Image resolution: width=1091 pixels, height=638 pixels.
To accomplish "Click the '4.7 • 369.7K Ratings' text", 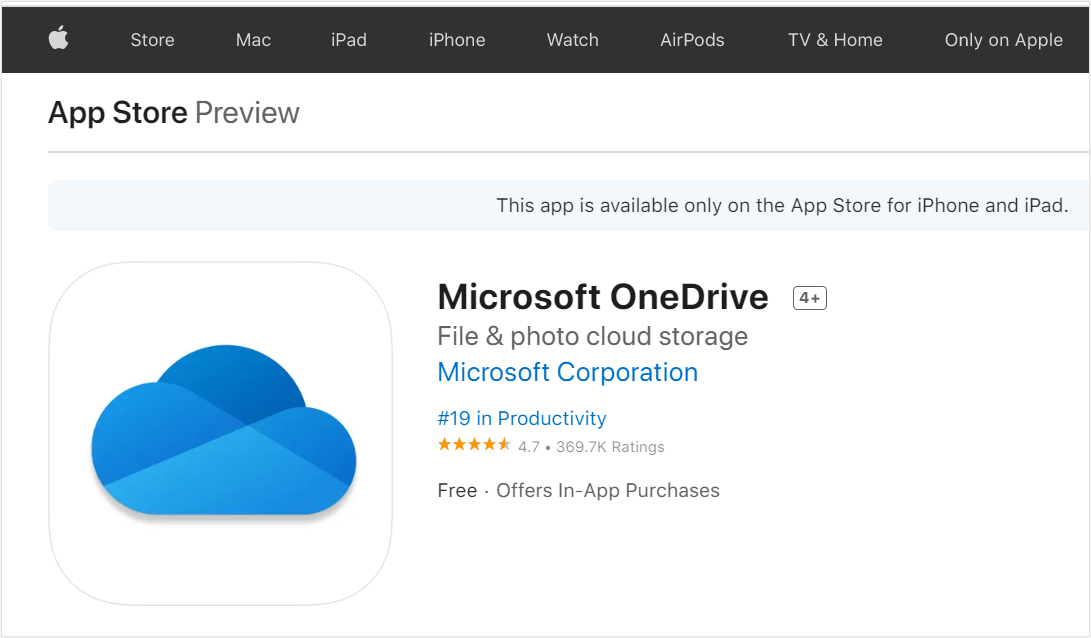I will [x=591, y=447].
